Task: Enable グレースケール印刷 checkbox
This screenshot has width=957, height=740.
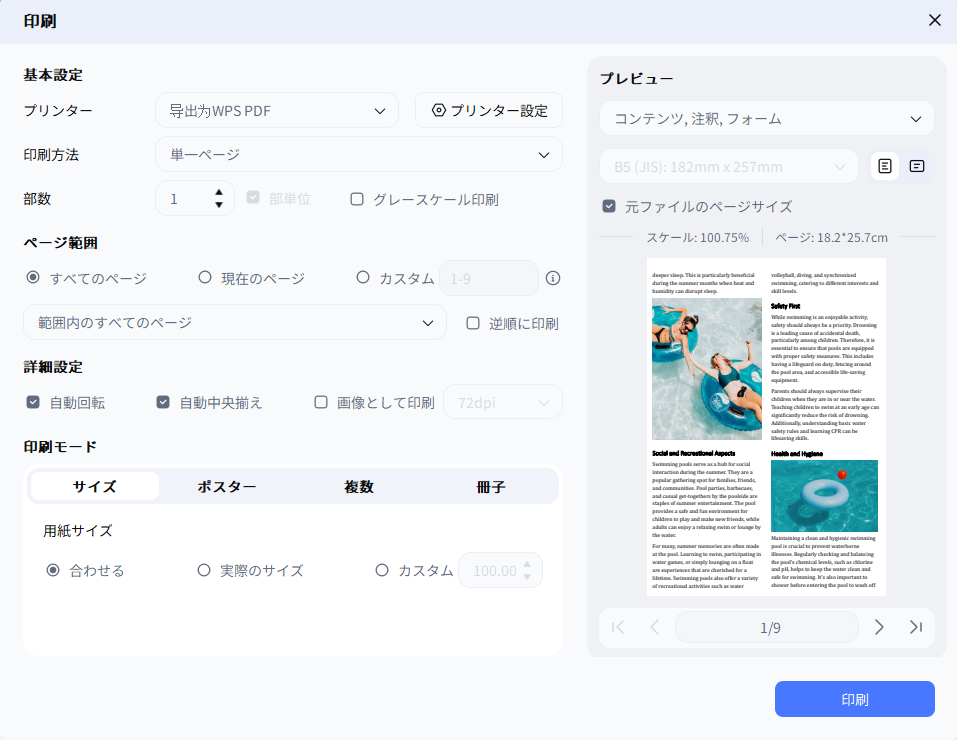Action: click(357, 199)
